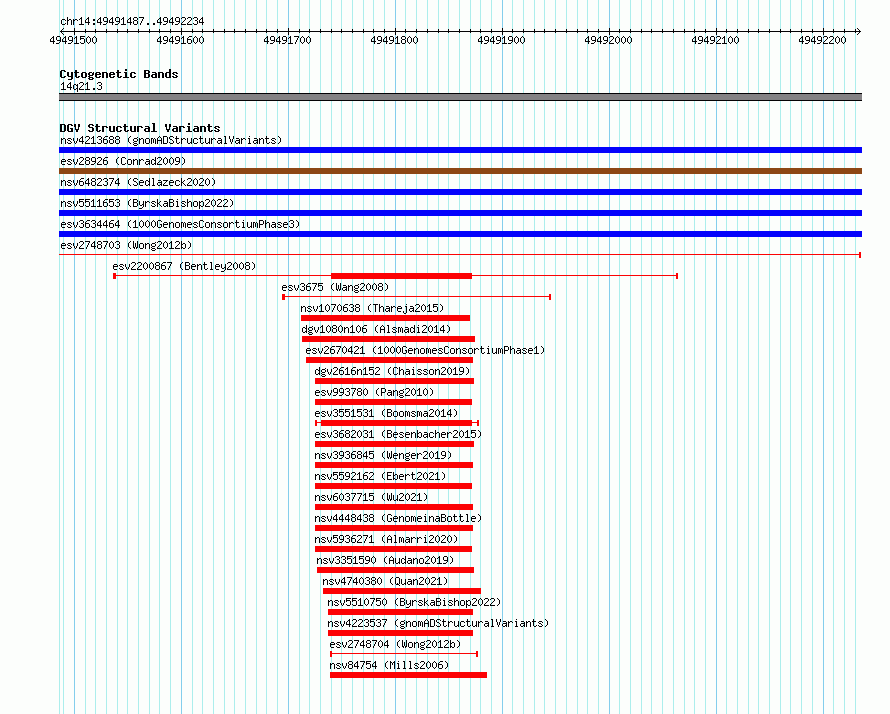Click the nsv6482374 (Sedlazeck2020) label
This screenshot has width=890, height=714.
coord(138,182)
